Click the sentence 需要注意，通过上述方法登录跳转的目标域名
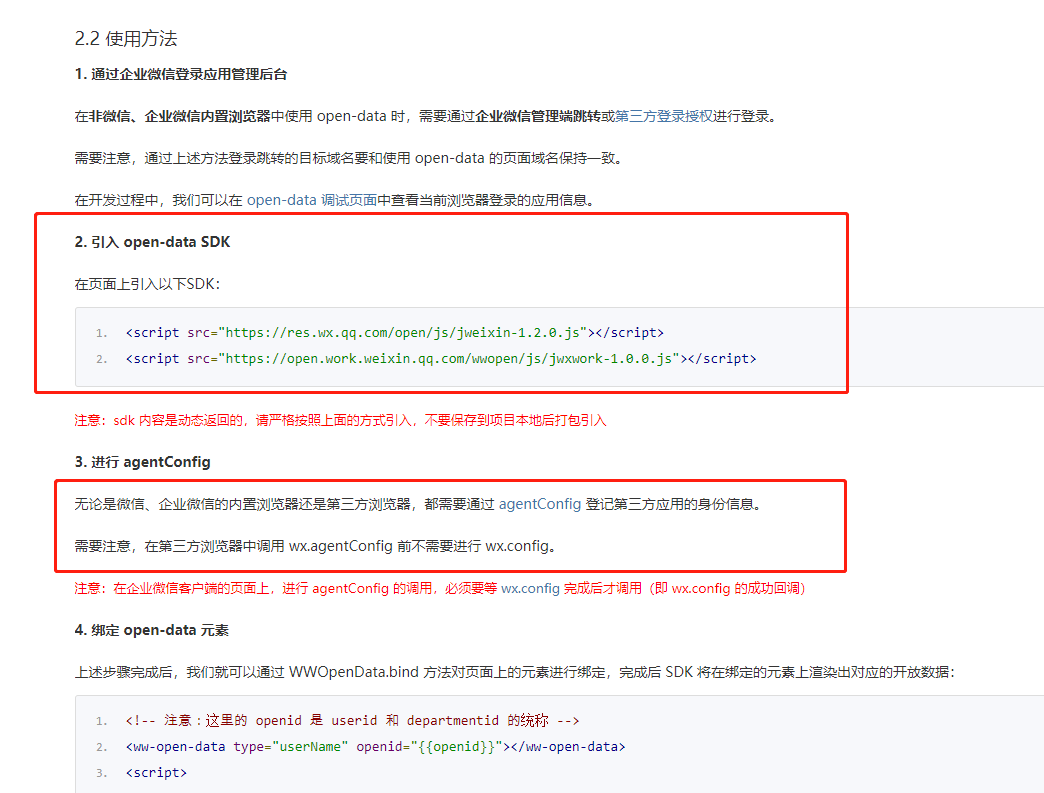 [348, 158]
